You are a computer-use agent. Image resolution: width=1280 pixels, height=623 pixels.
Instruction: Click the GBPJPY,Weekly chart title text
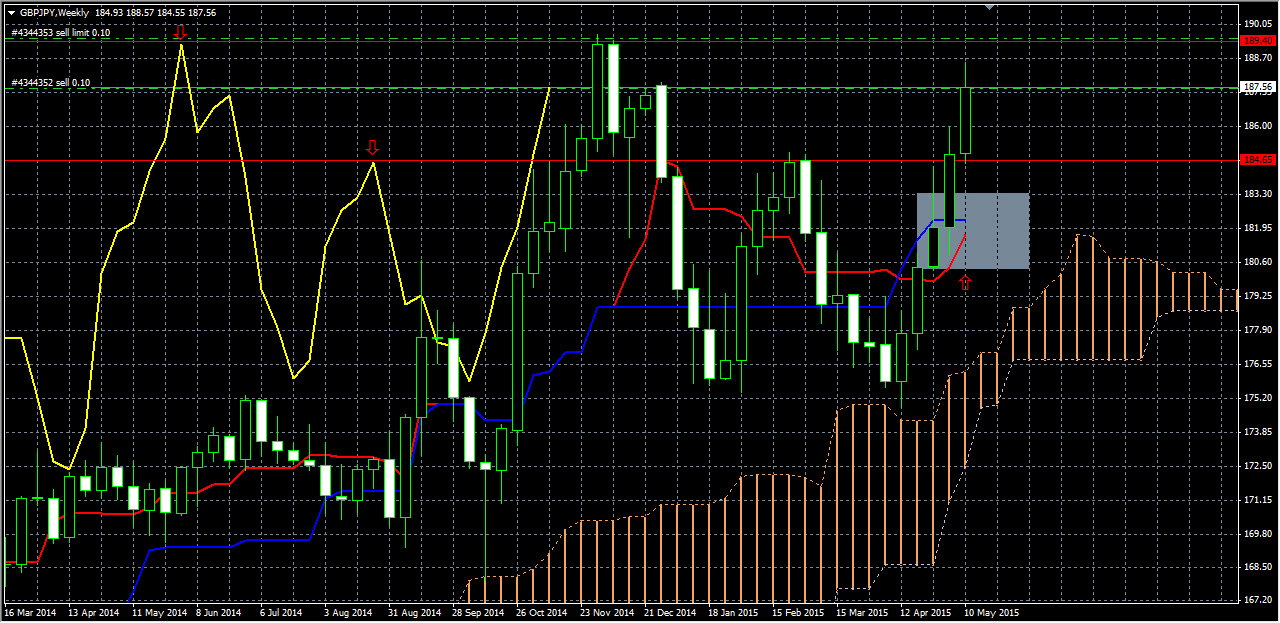click(x=54, y=13)
